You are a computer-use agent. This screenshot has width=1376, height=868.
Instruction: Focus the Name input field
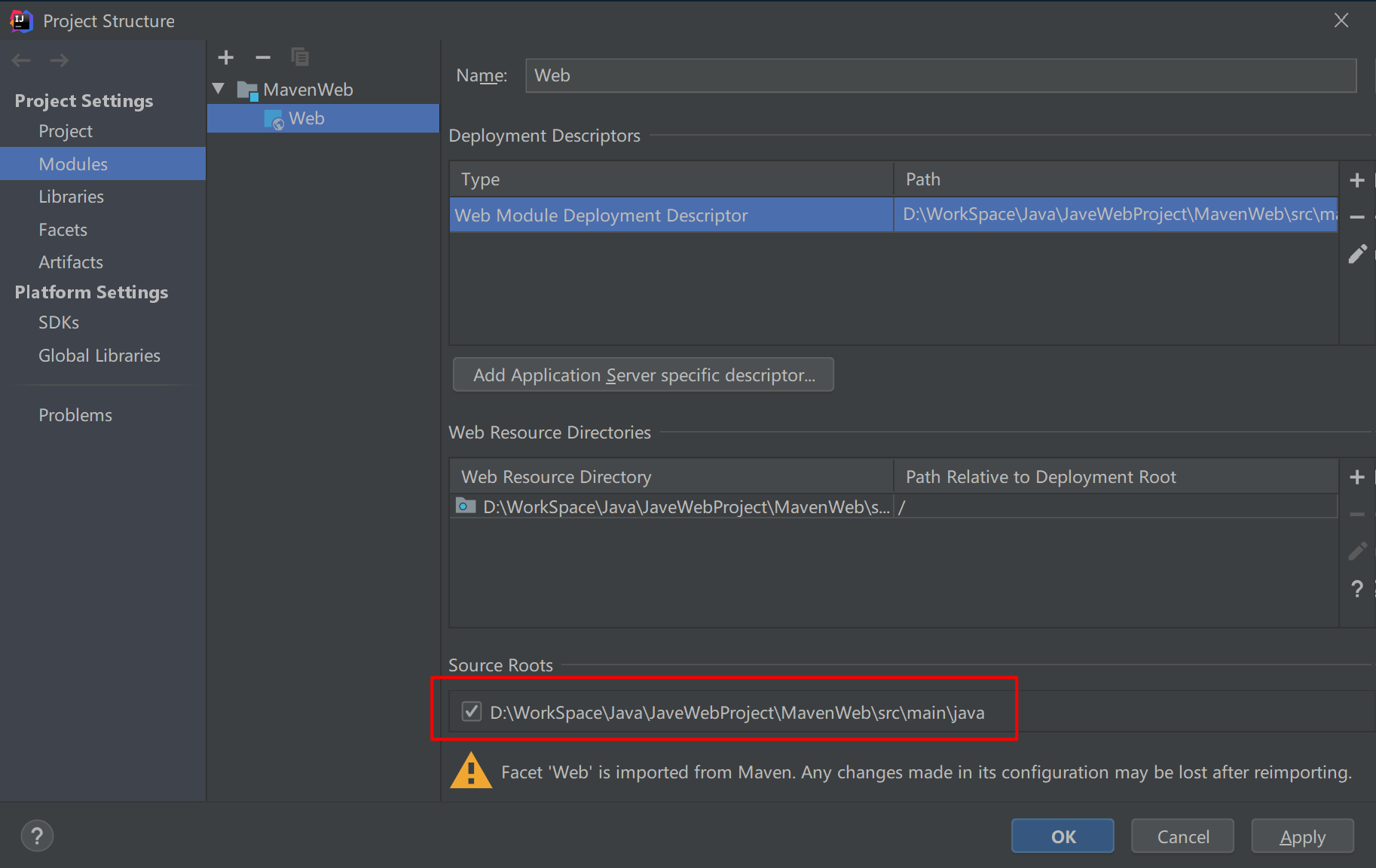tap(940, 75)
